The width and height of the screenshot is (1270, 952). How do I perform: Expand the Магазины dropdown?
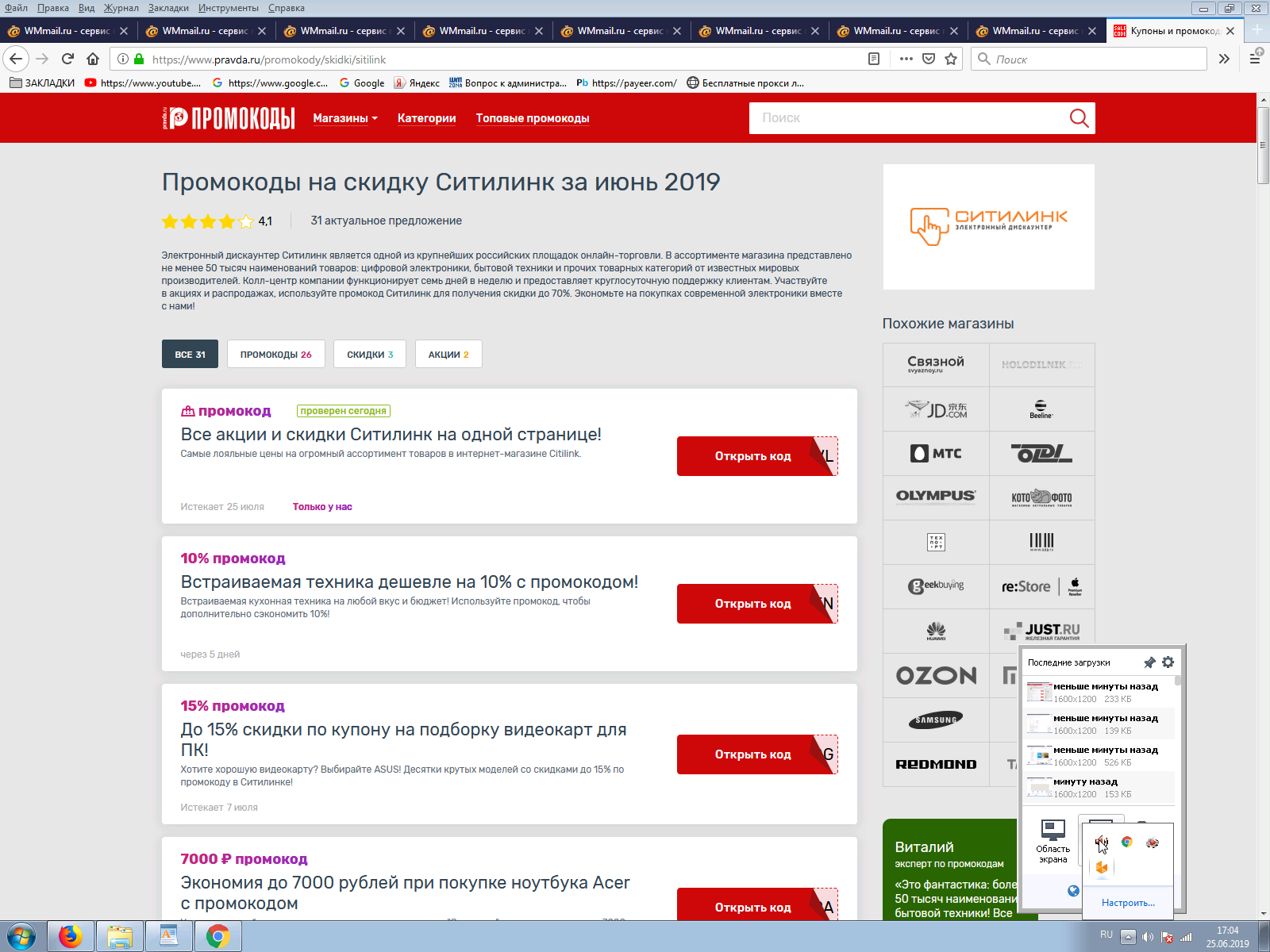click(x=345, y=118)
